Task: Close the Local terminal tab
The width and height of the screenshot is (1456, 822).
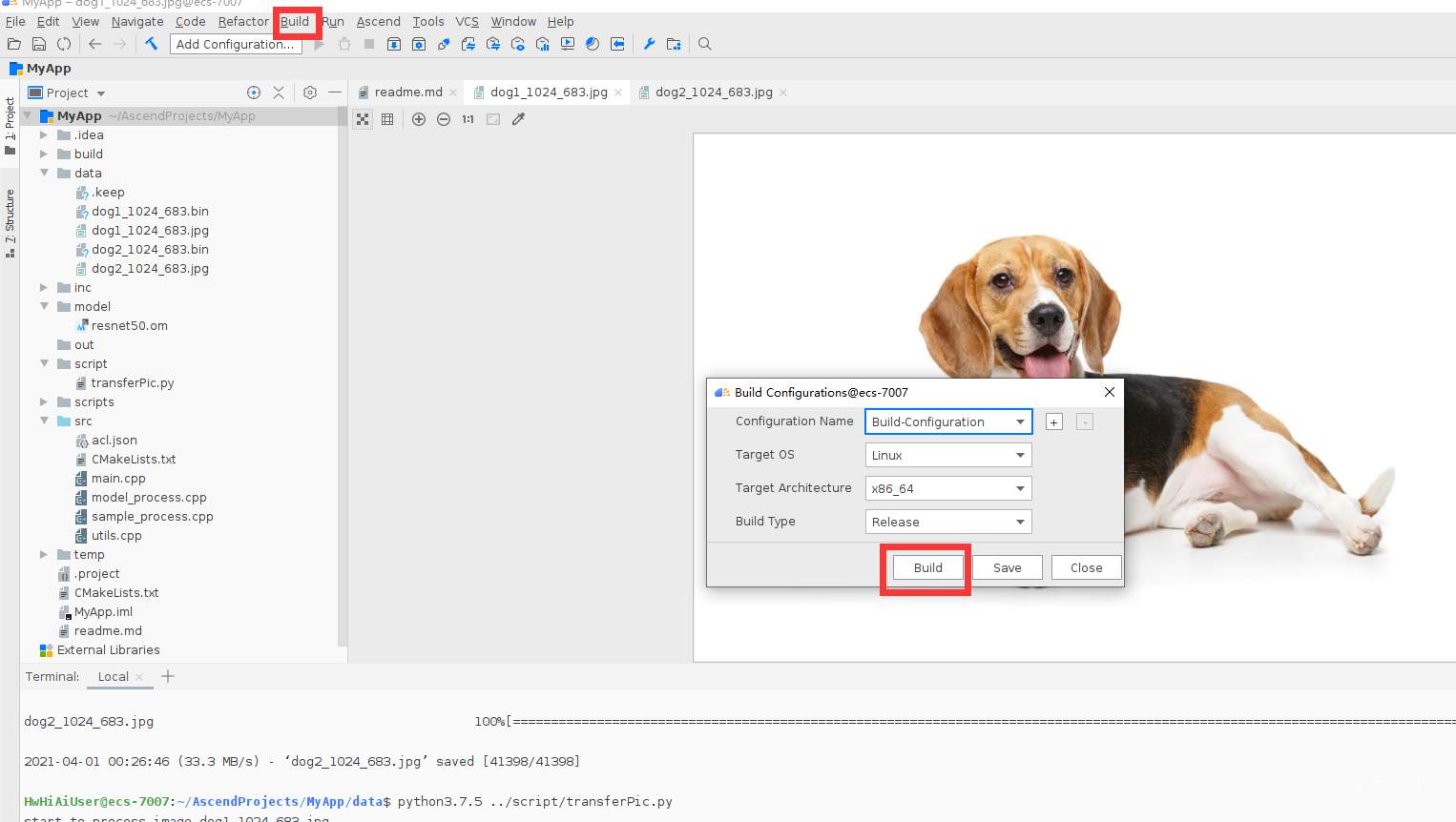Action: click(139, 677)
